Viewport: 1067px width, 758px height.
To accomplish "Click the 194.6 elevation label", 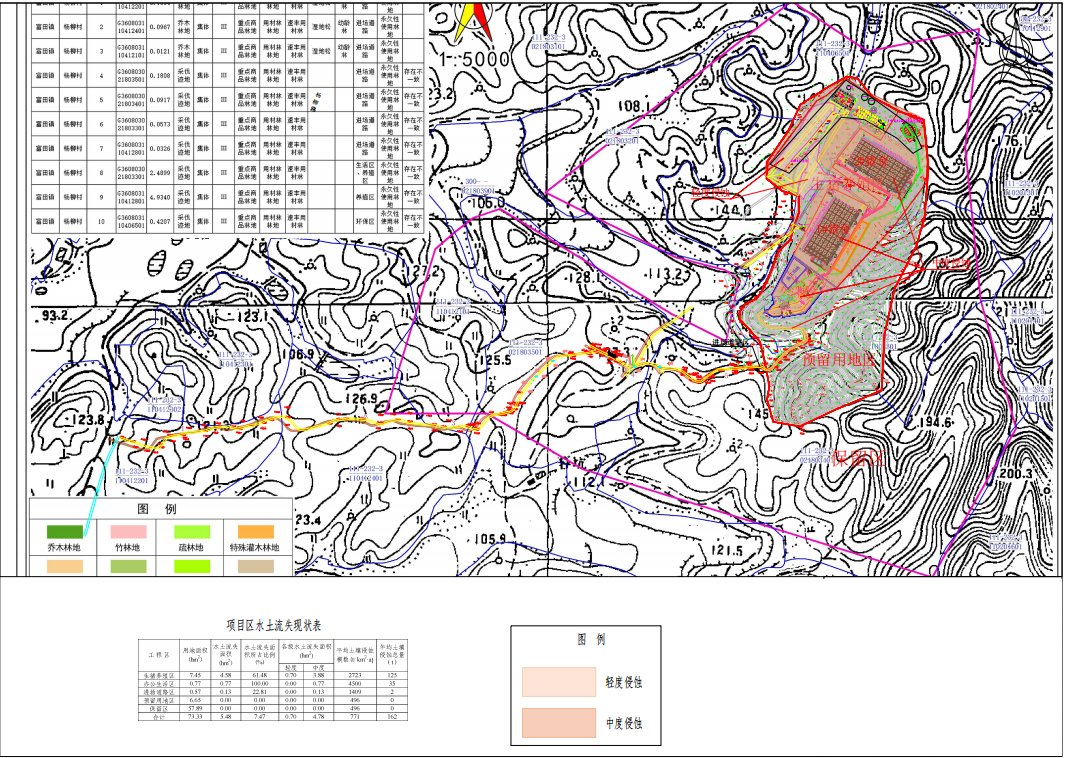I will (932, 423).
